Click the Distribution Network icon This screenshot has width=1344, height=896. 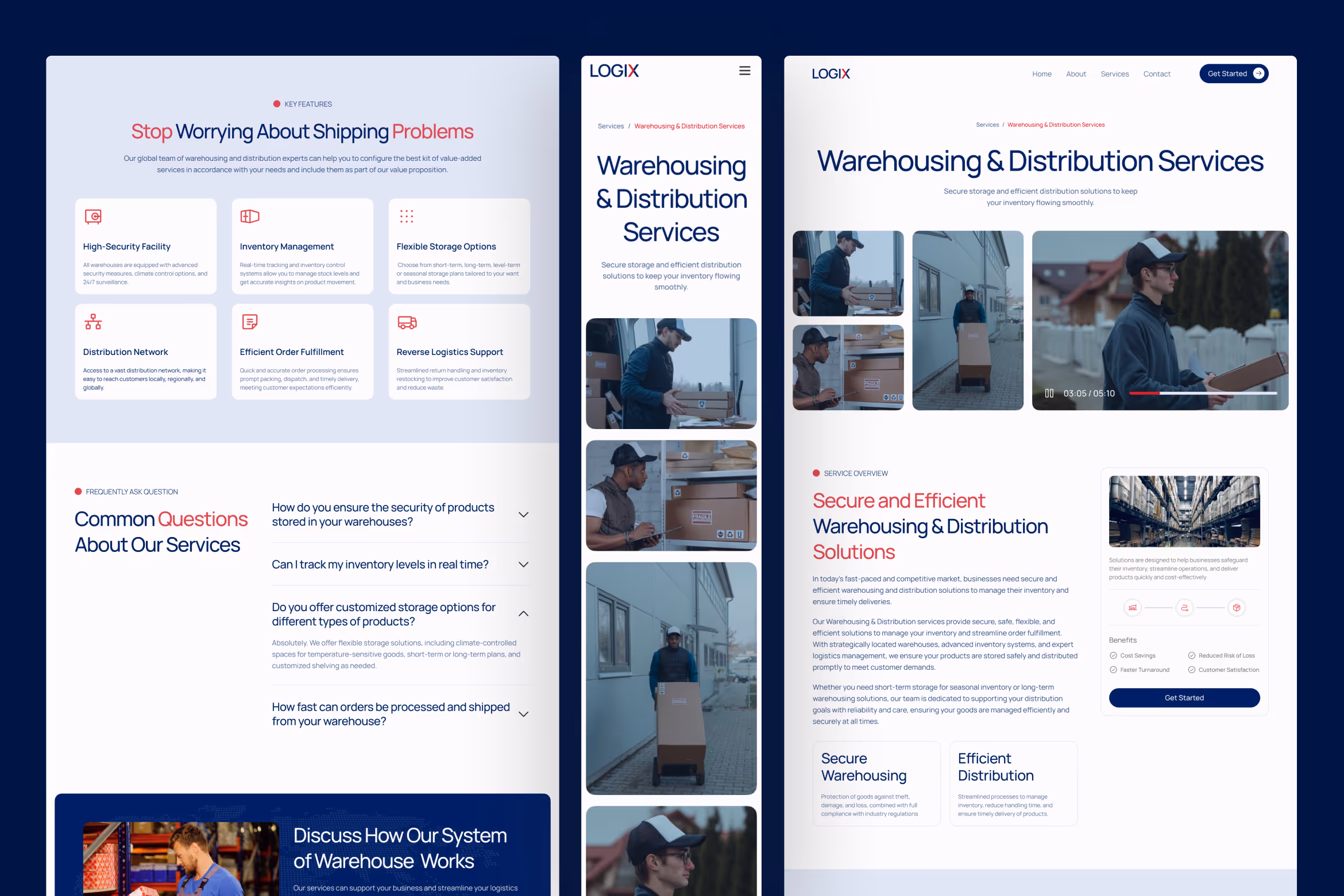click(93, 322)
